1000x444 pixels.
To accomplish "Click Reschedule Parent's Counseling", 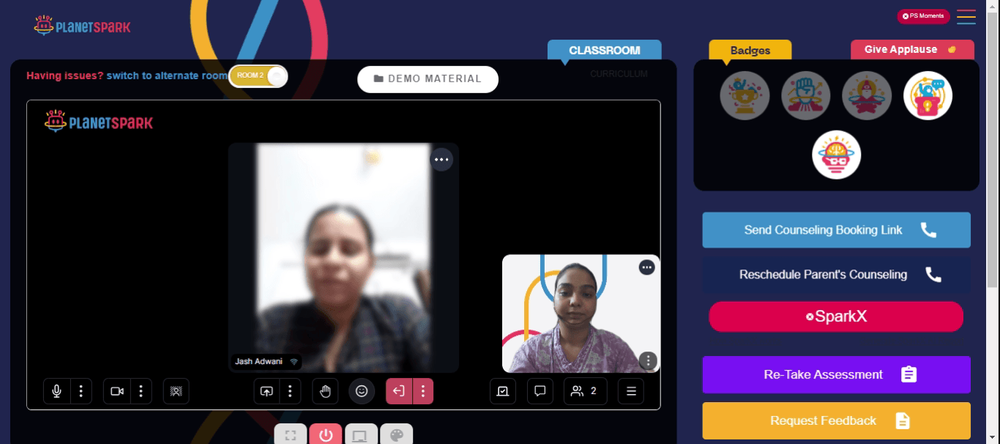I will (x=836, y=274).
